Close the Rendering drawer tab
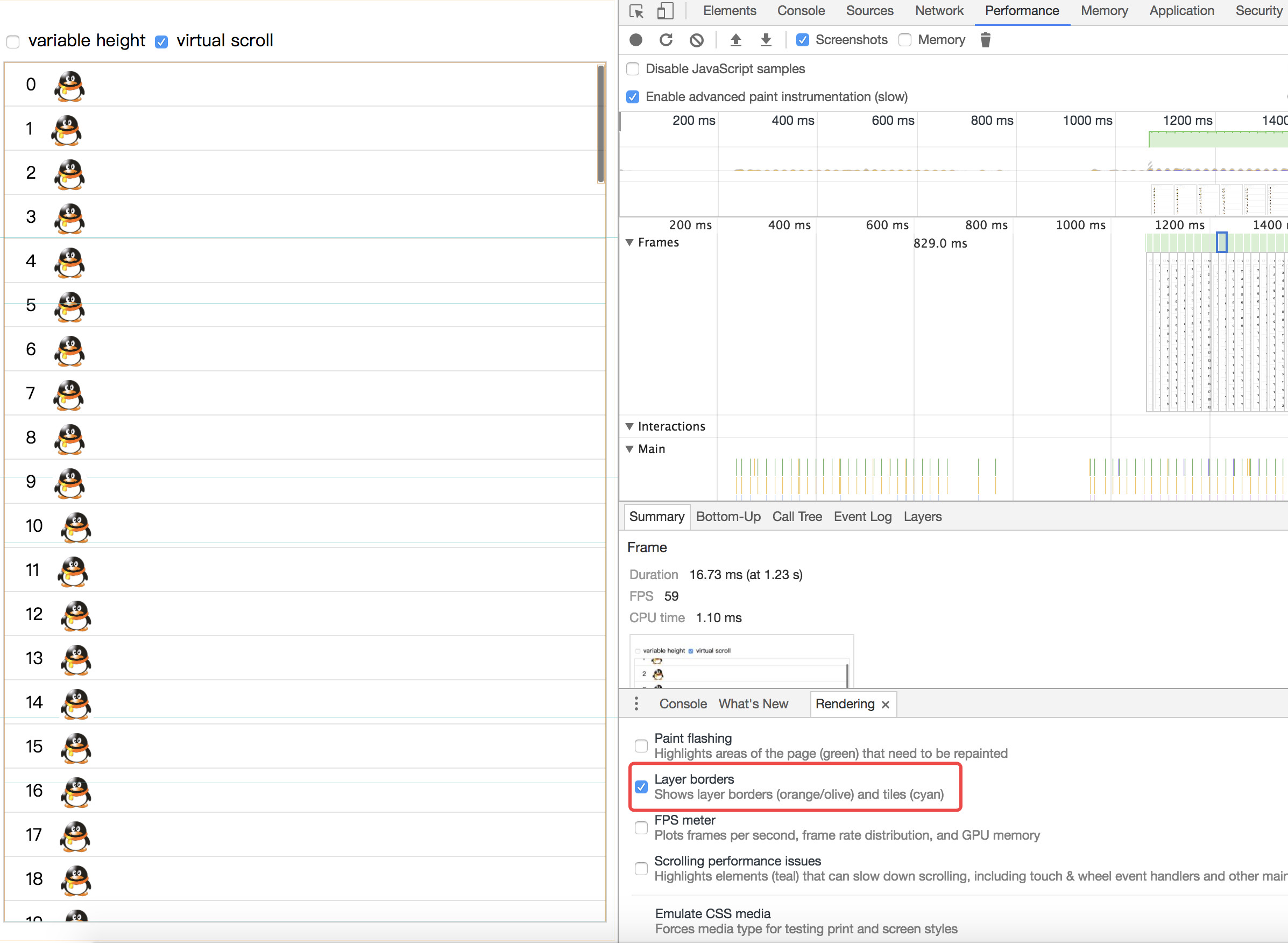 [885, 705]
